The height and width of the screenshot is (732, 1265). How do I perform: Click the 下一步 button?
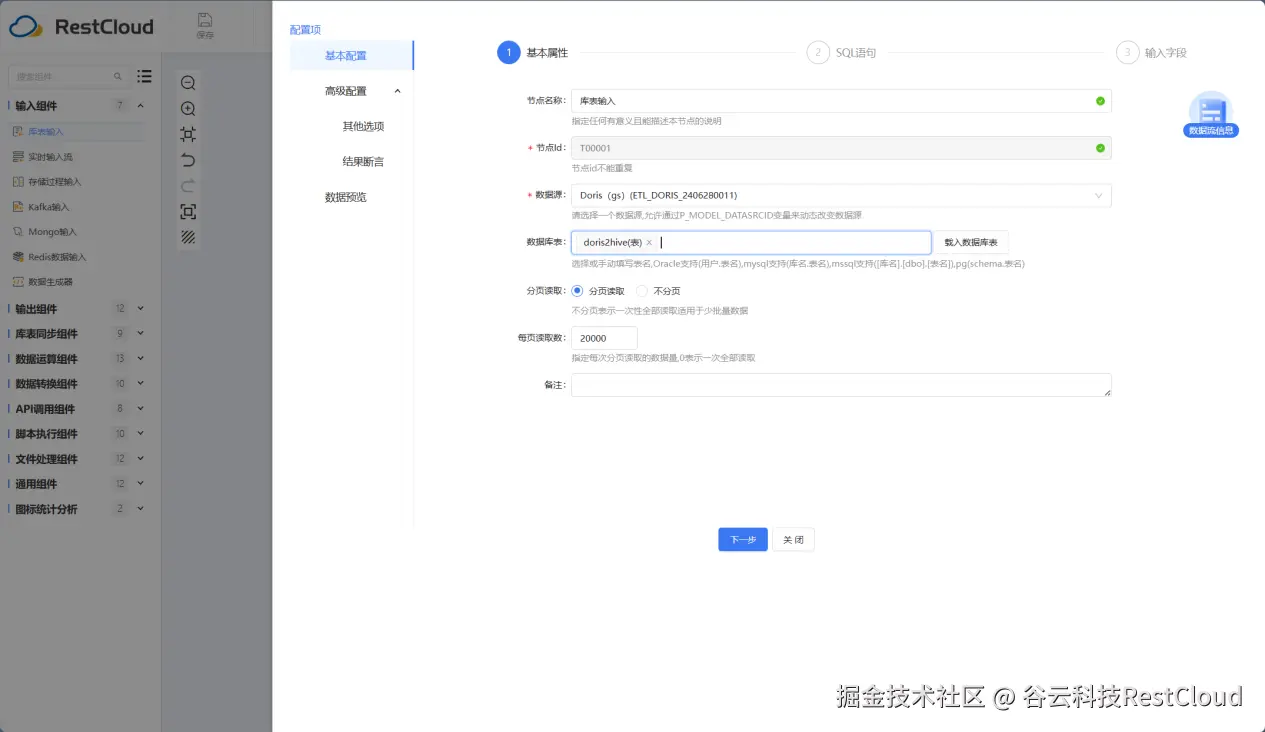click(x=743, y=539)
